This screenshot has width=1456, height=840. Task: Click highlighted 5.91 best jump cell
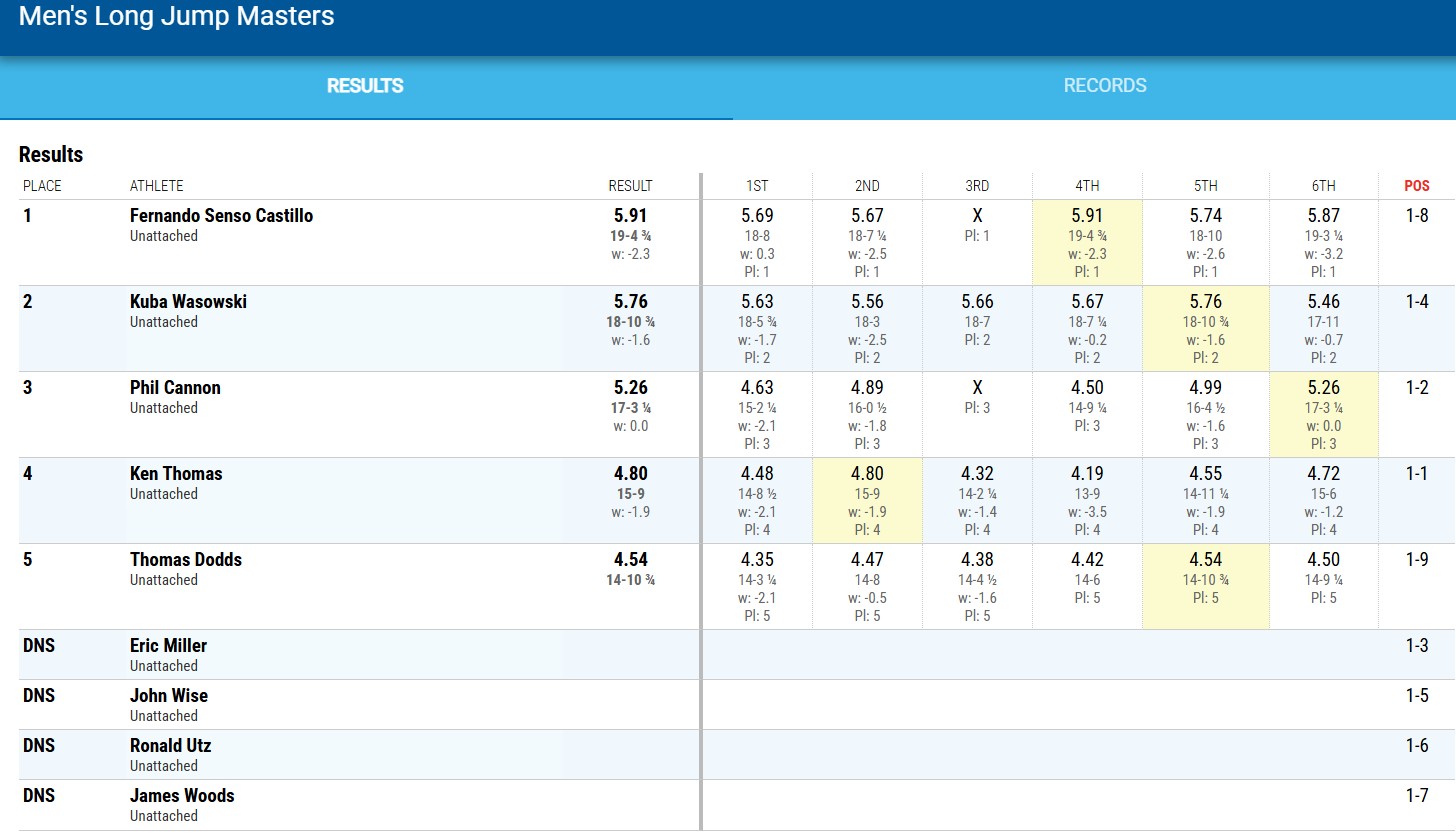coord(1087,216)
